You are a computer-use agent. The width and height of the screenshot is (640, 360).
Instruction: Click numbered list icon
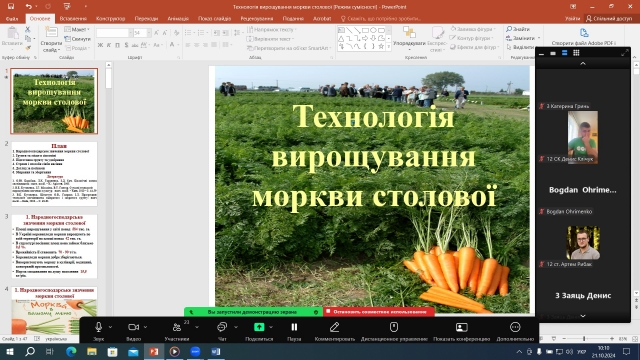click(x=201, y=33)
